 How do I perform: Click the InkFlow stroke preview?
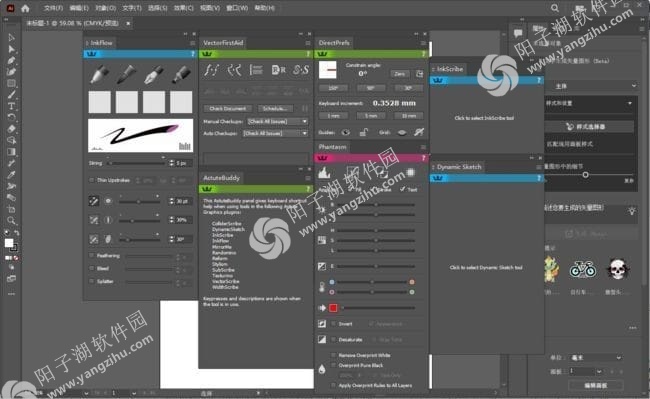[x=141, y=135]
